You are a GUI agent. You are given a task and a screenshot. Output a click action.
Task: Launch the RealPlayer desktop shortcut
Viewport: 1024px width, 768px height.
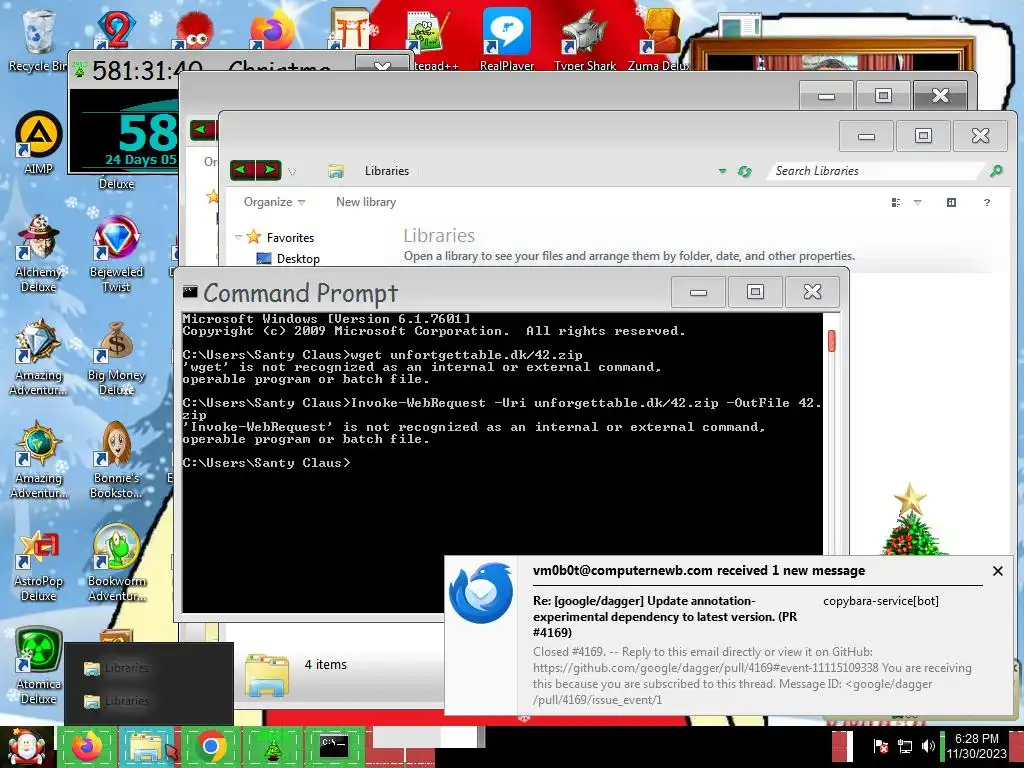click(x=507, y=38)
